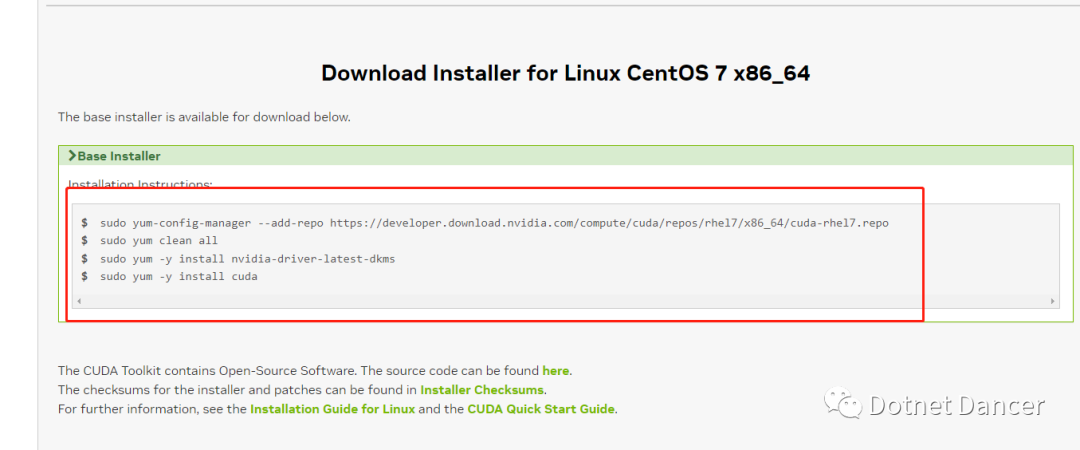Click the yum-config-manager add-repo command line
Viewport: 1080px width, 450px height.
[x=485, y=223]
